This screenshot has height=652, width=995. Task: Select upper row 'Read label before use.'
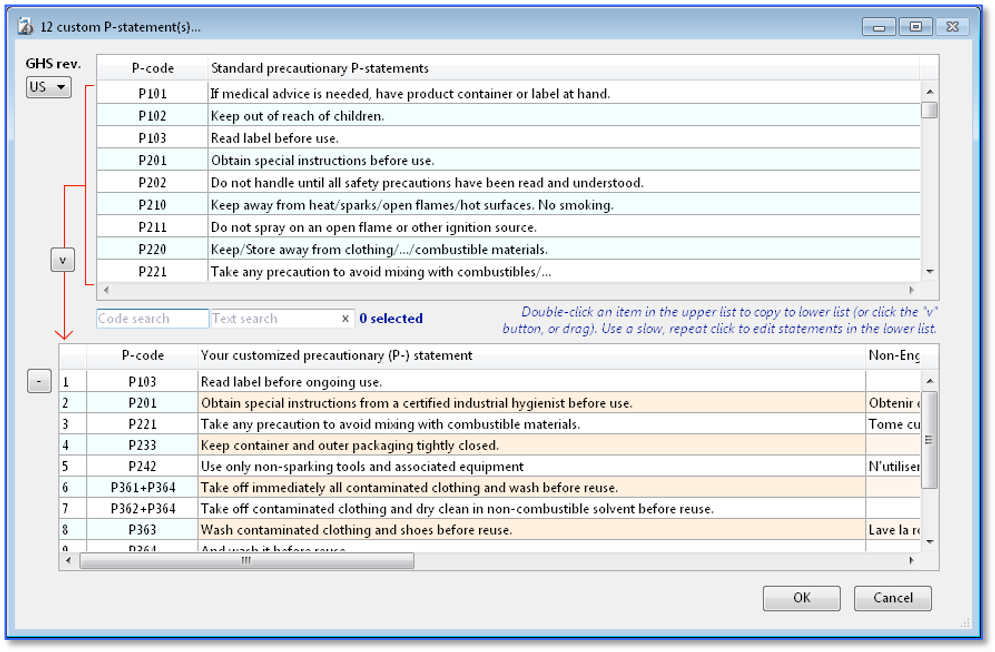[x=508, y=138]
